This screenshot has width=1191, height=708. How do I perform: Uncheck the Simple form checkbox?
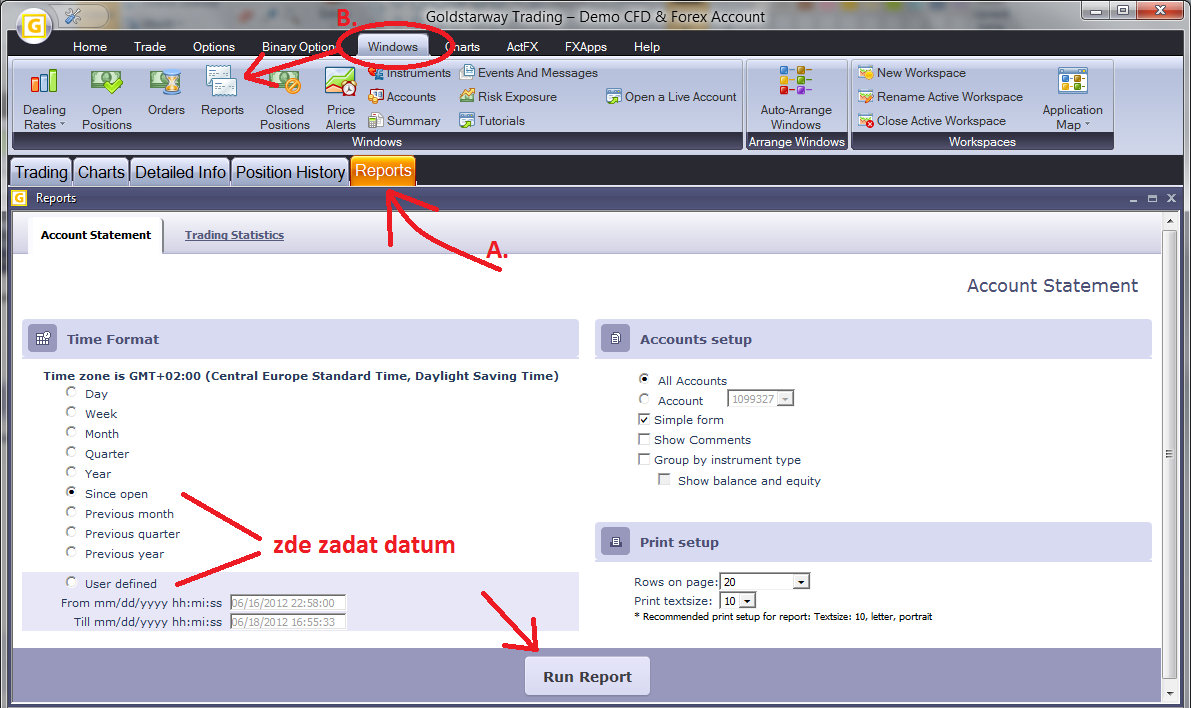[644, 419]
